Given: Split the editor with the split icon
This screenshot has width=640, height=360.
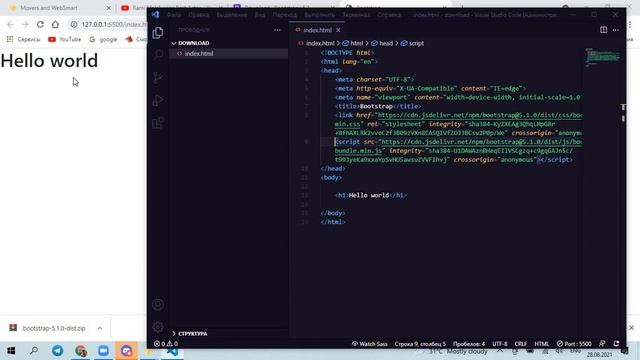Looking at the screenshot, I should click(603, 30).
